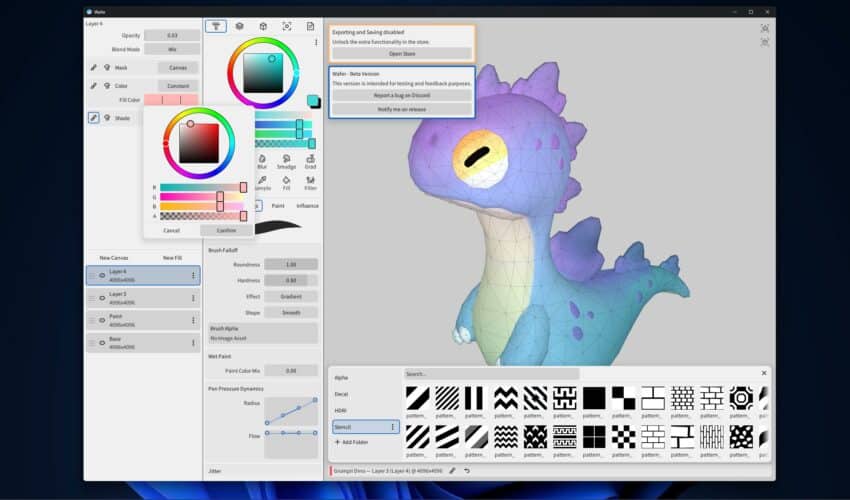
Task: Select the Decal folder in asset browser
Action: pyautogui.click(x=342, y=394)
